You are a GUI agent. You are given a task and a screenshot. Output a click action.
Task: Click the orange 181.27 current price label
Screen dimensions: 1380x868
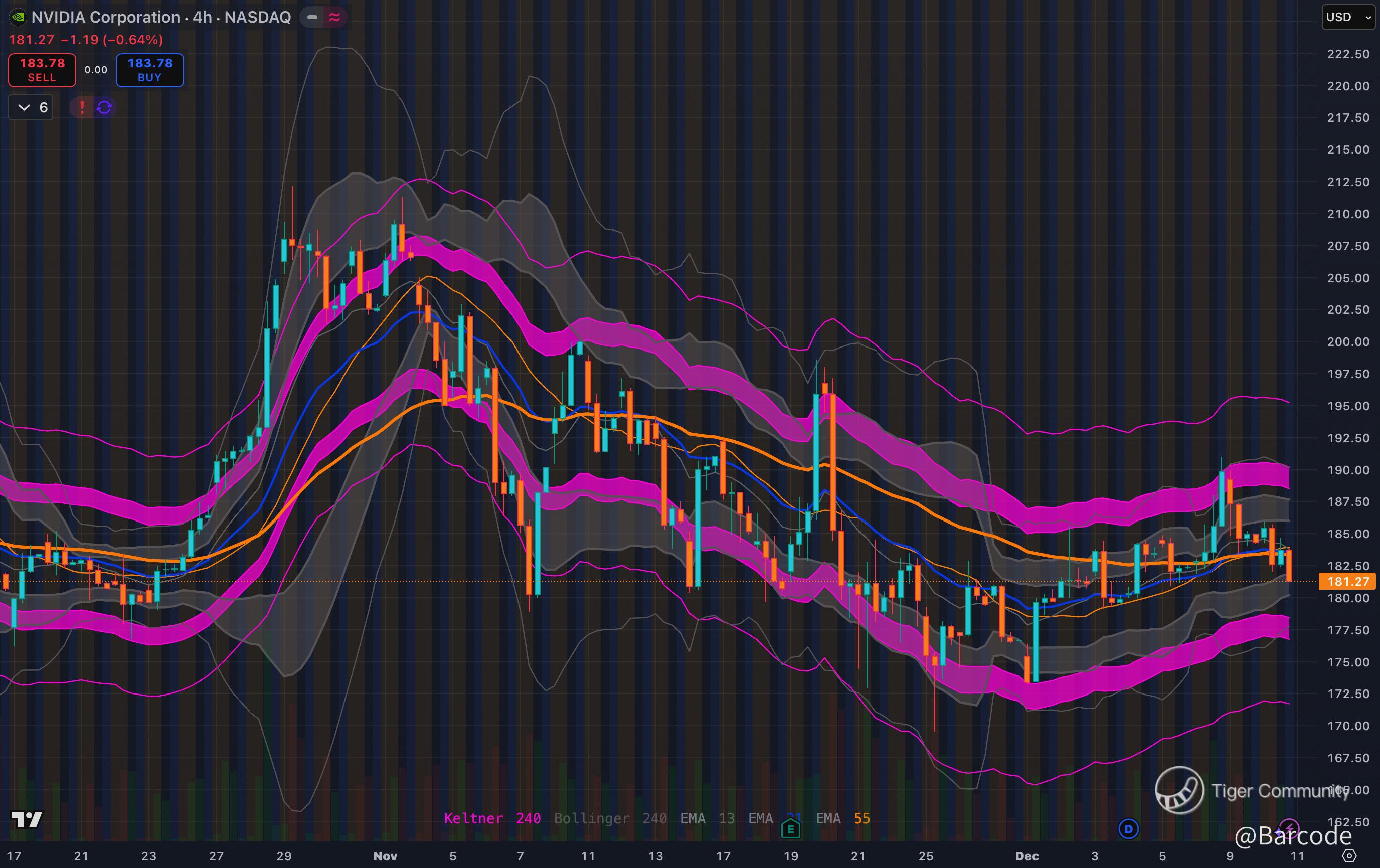click(x=1347, y=582)
